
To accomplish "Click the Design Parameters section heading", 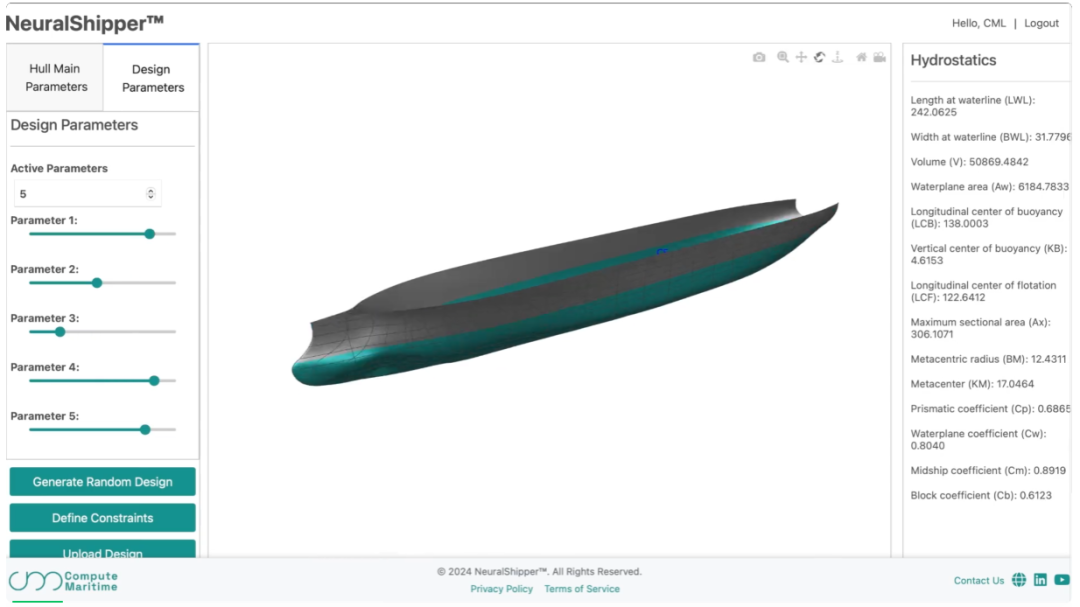I will [x=74, y=125].
